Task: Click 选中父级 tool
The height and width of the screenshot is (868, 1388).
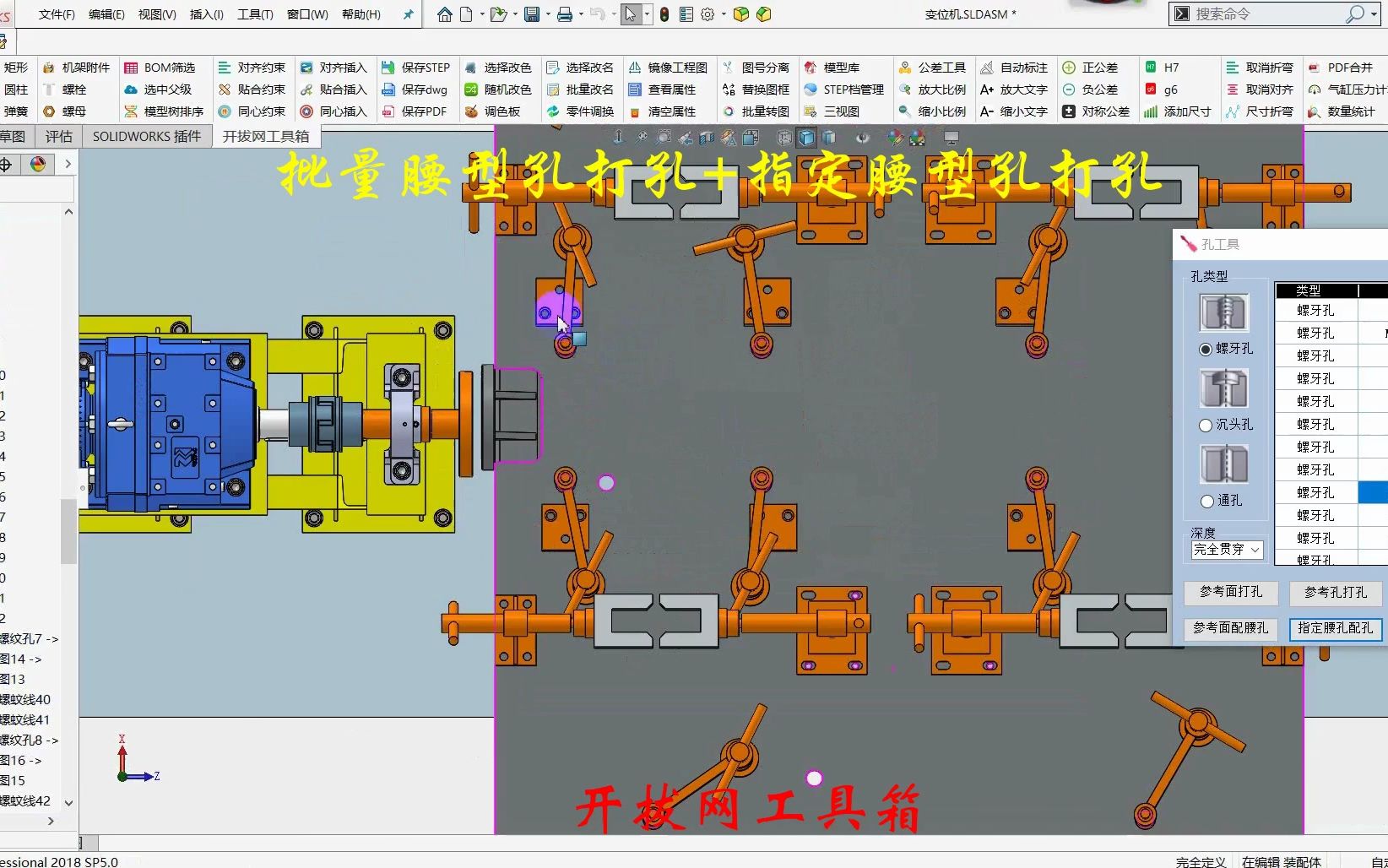Action: point(158,90)
